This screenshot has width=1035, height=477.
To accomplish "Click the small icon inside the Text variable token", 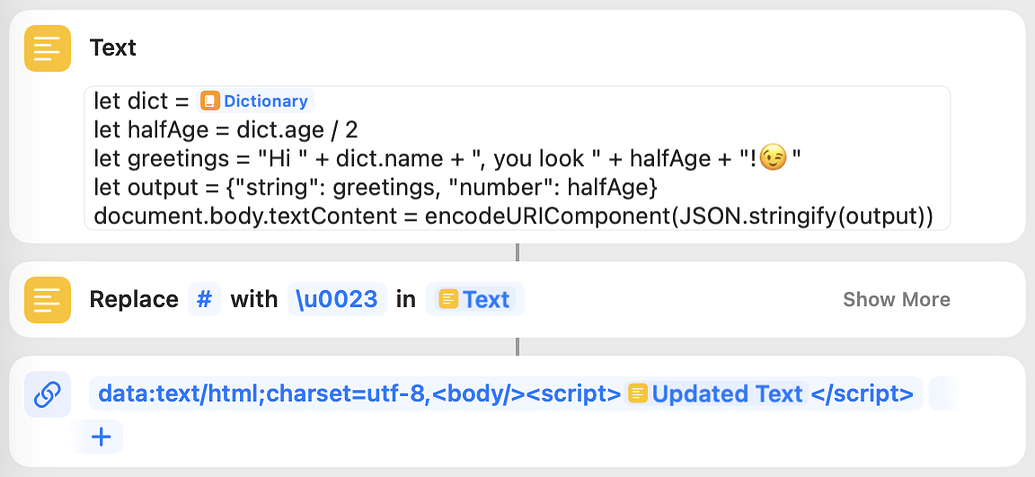I will pos(449,300).
